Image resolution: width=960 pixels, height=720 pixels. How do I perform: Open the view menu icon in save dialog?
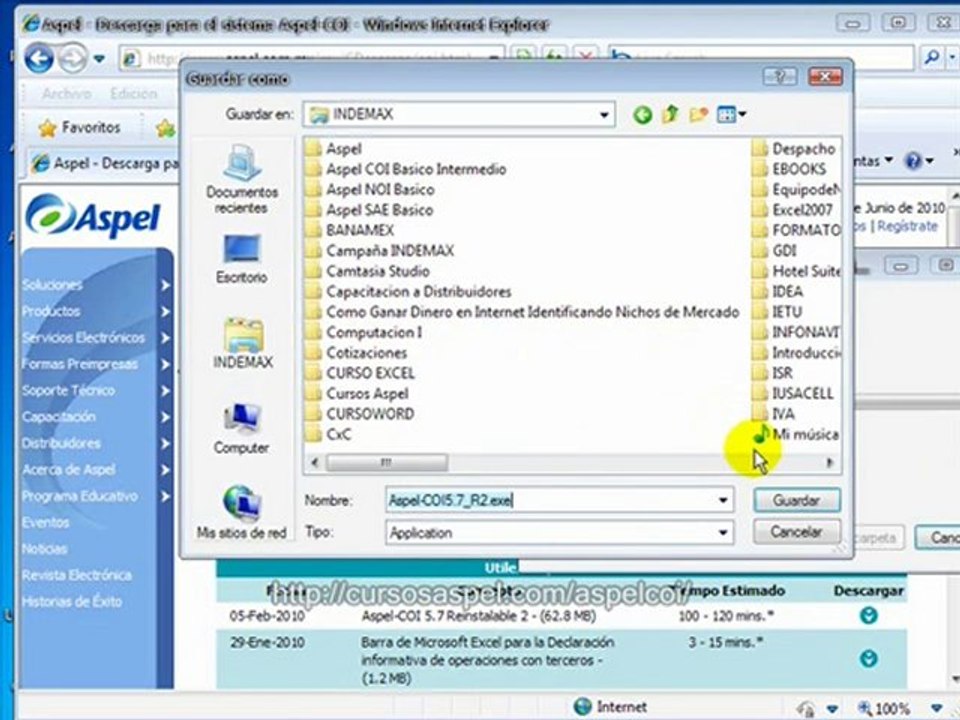click(731, 114)
